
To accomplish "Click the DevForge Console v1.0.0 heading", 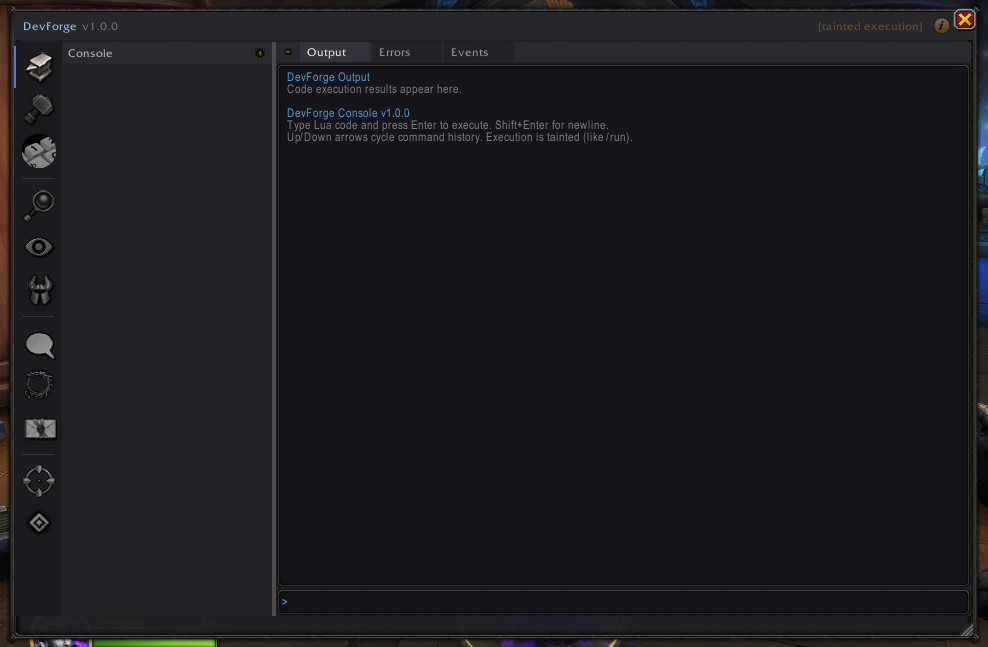I will pos(347,112).
